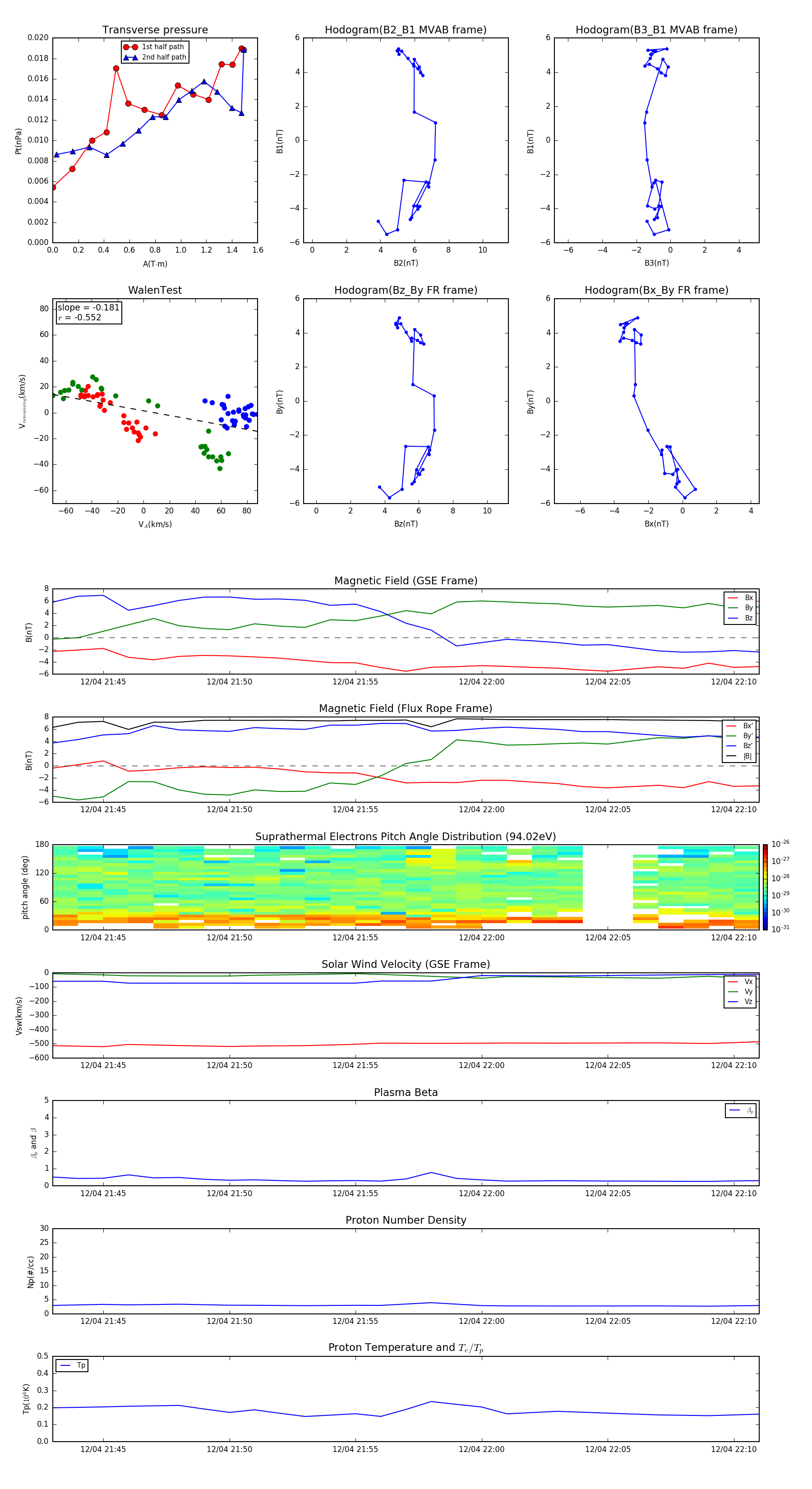Image resolution: width=812 pixels, height=1489 pixels.
Task: Click the 'Plasma Beta' plot title
Action: click(406, 1092)
